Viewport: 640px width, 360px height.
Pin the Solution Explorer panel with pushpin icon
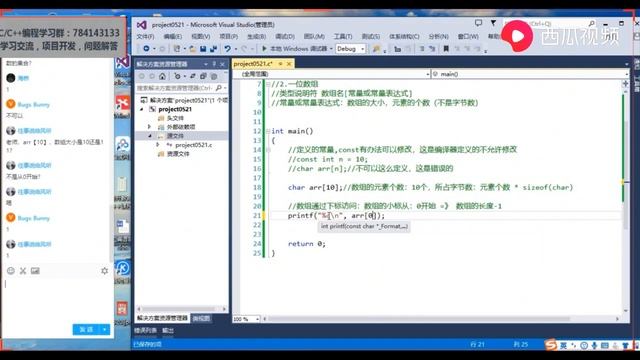(214, 64)
